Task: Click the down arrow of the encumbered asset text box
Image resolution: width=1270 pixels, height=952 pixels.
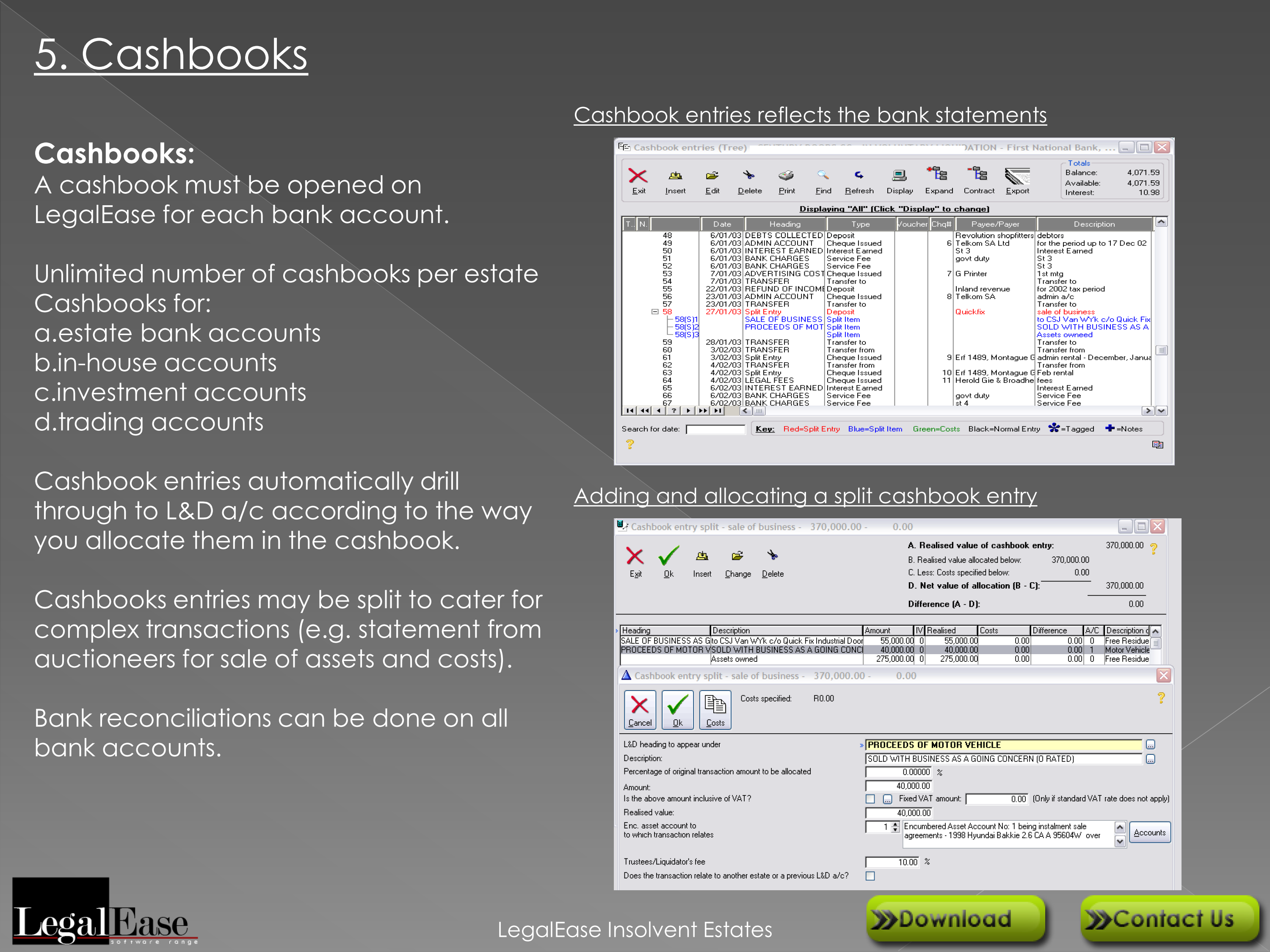Action: [1120, 841]
